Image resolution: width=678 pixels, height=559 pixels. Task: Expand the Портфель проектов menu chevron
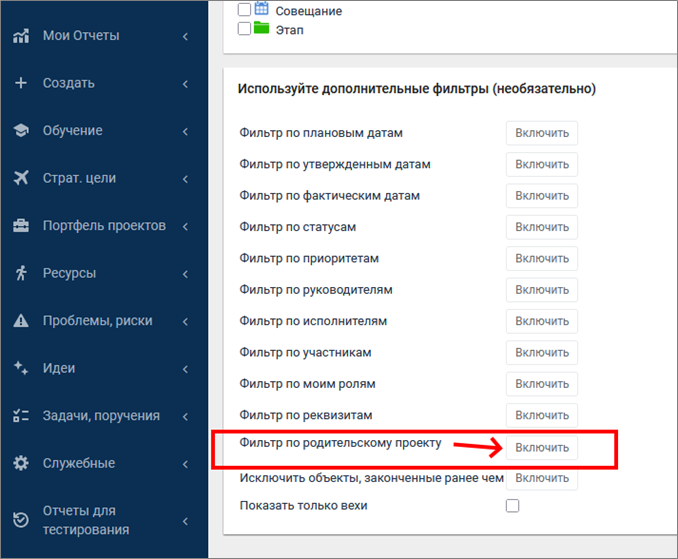(x=185, y=227)
